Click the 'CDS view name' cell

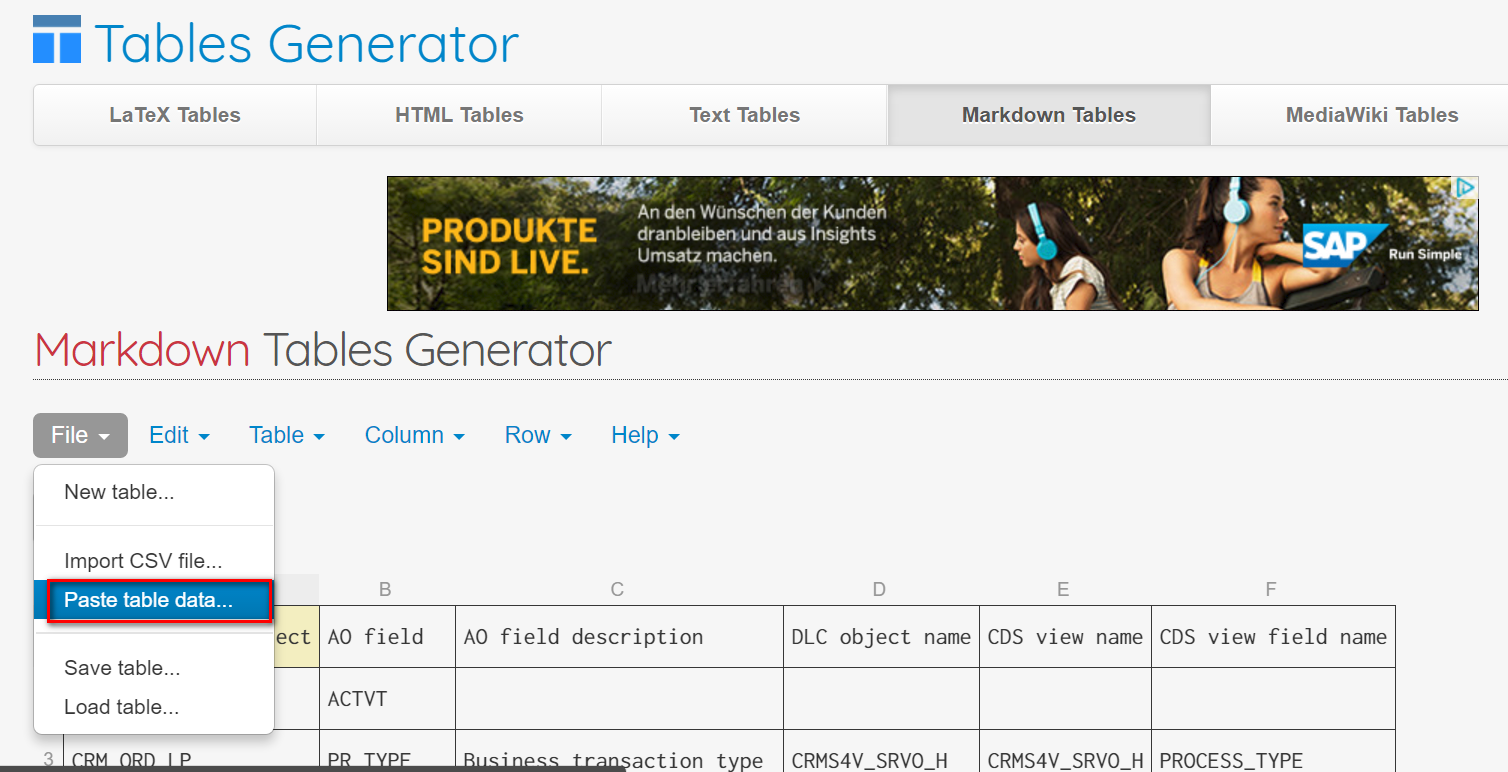click(1065, 637)
